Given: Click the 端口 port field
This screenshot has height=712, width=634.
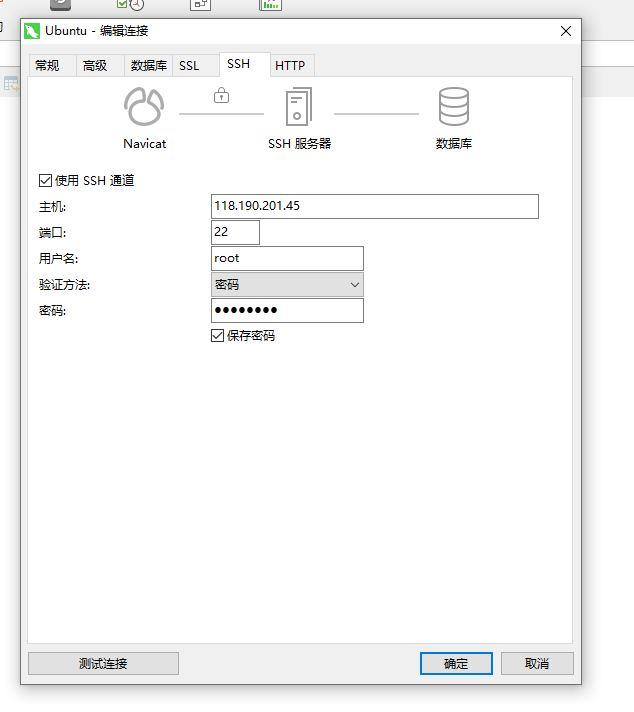Looking at the screenshot, I should 235,232.
